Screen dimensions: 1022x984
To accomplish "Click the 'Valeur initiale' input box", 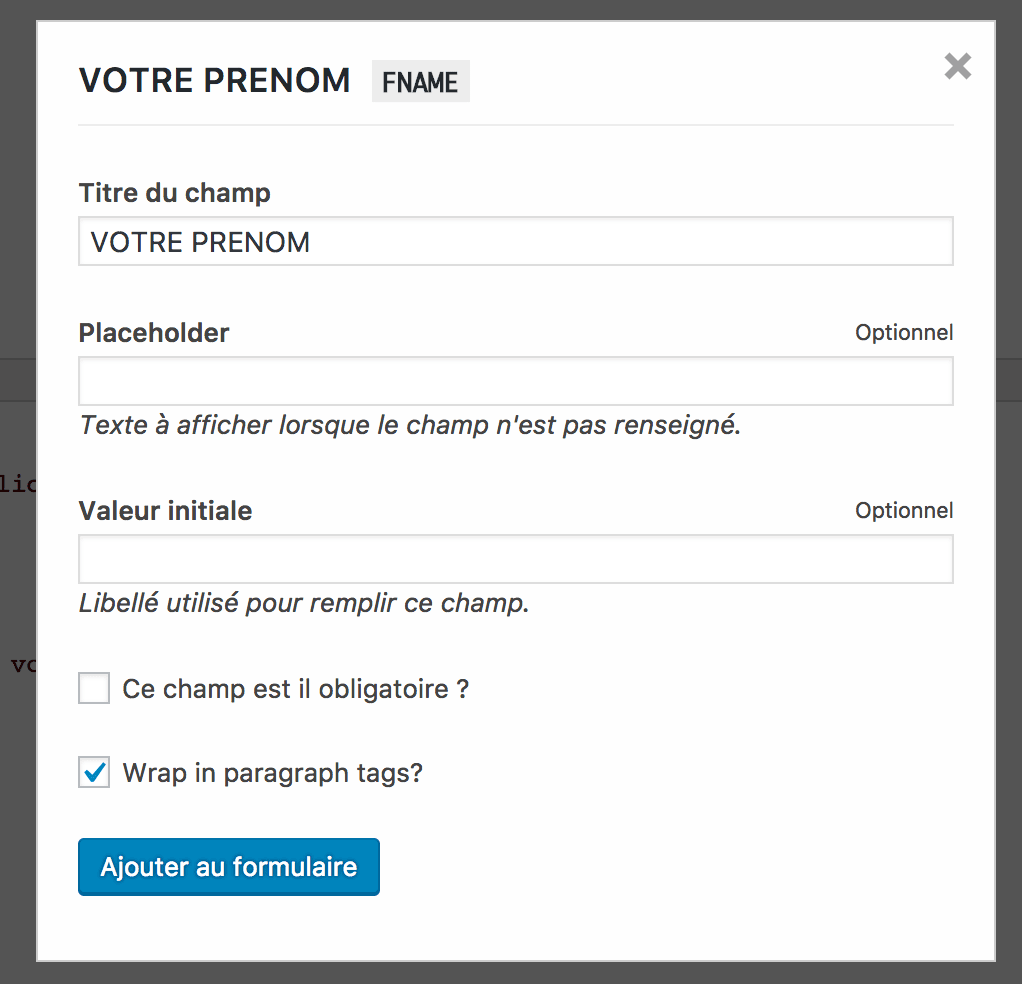I will (515, 559).
